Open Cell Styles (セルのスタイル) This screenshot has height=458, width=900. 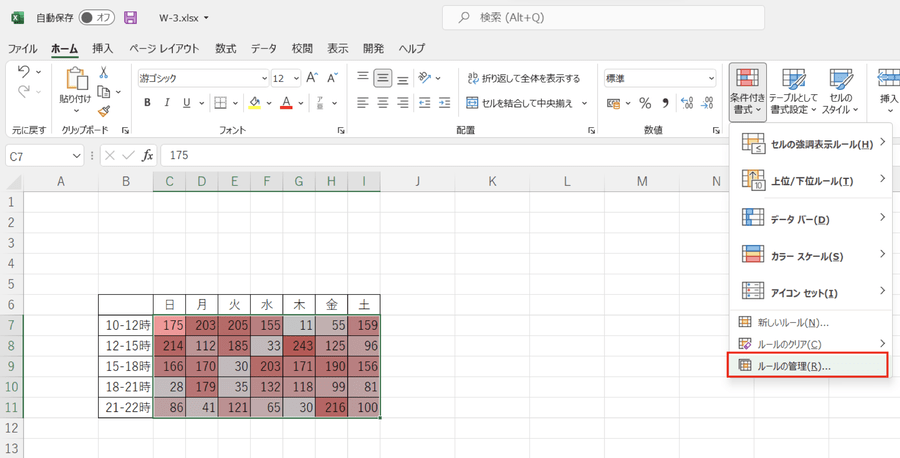[840, 92]
